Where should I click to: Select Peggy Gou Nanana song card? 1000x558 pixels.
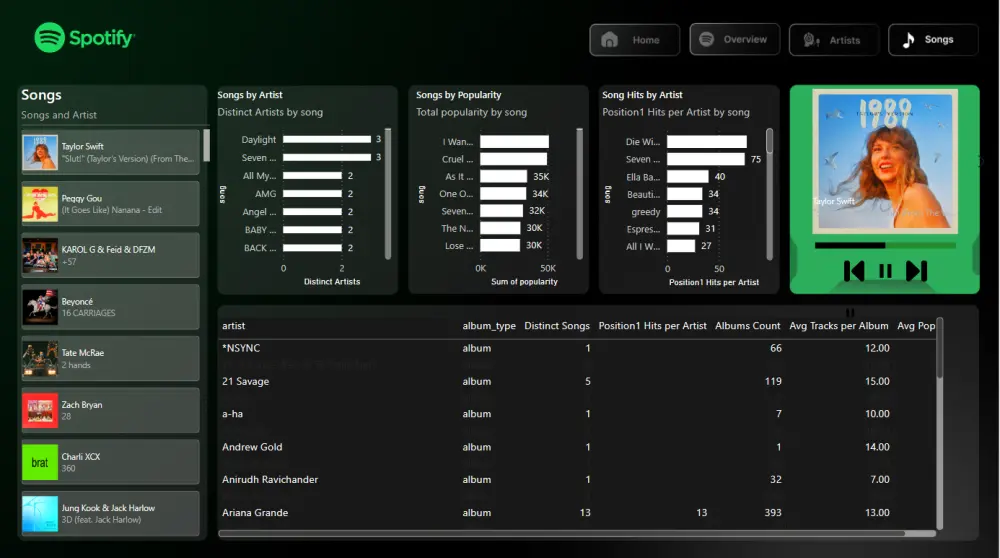coord(111,204)
